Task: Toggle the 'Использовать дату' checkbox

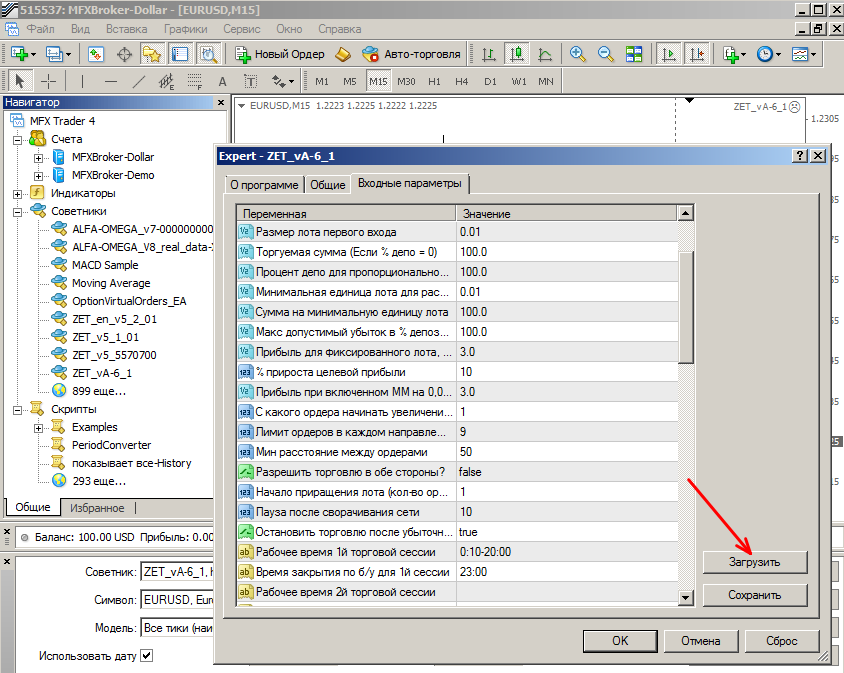Action: pyautogui.click(x=146, y=655)
